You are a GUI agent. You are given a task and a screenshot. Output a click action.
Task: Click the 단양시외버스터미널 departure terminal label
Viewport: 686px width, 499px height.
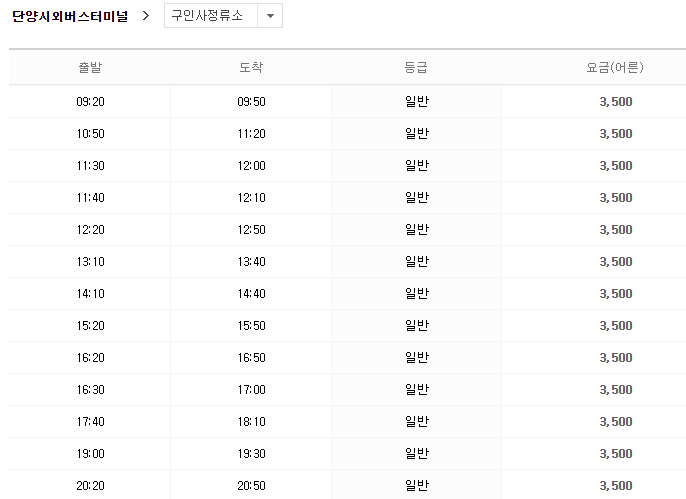tap(70, 16)
